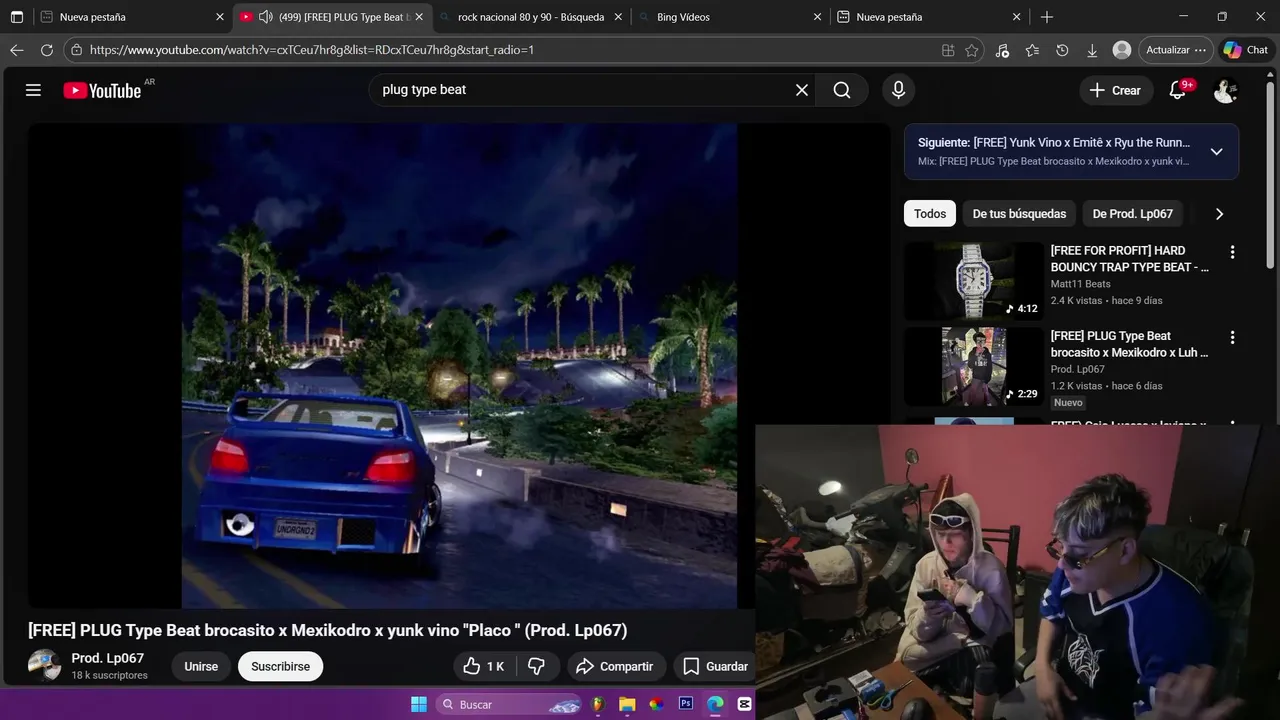Image resolution: width=1280 pixels, height=720 pixels.
Task: Click the main video player
Action: tap(459, 365)
